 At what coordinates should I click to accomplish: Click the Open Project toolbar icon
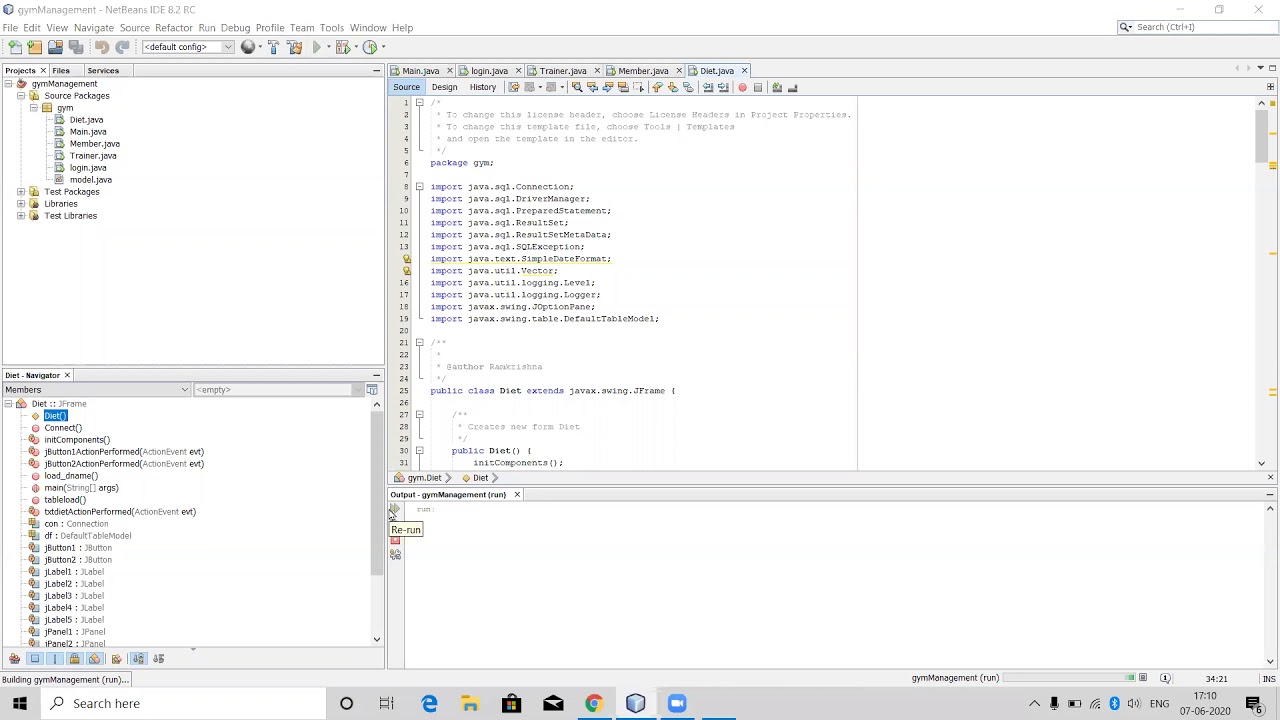point(55,47)
